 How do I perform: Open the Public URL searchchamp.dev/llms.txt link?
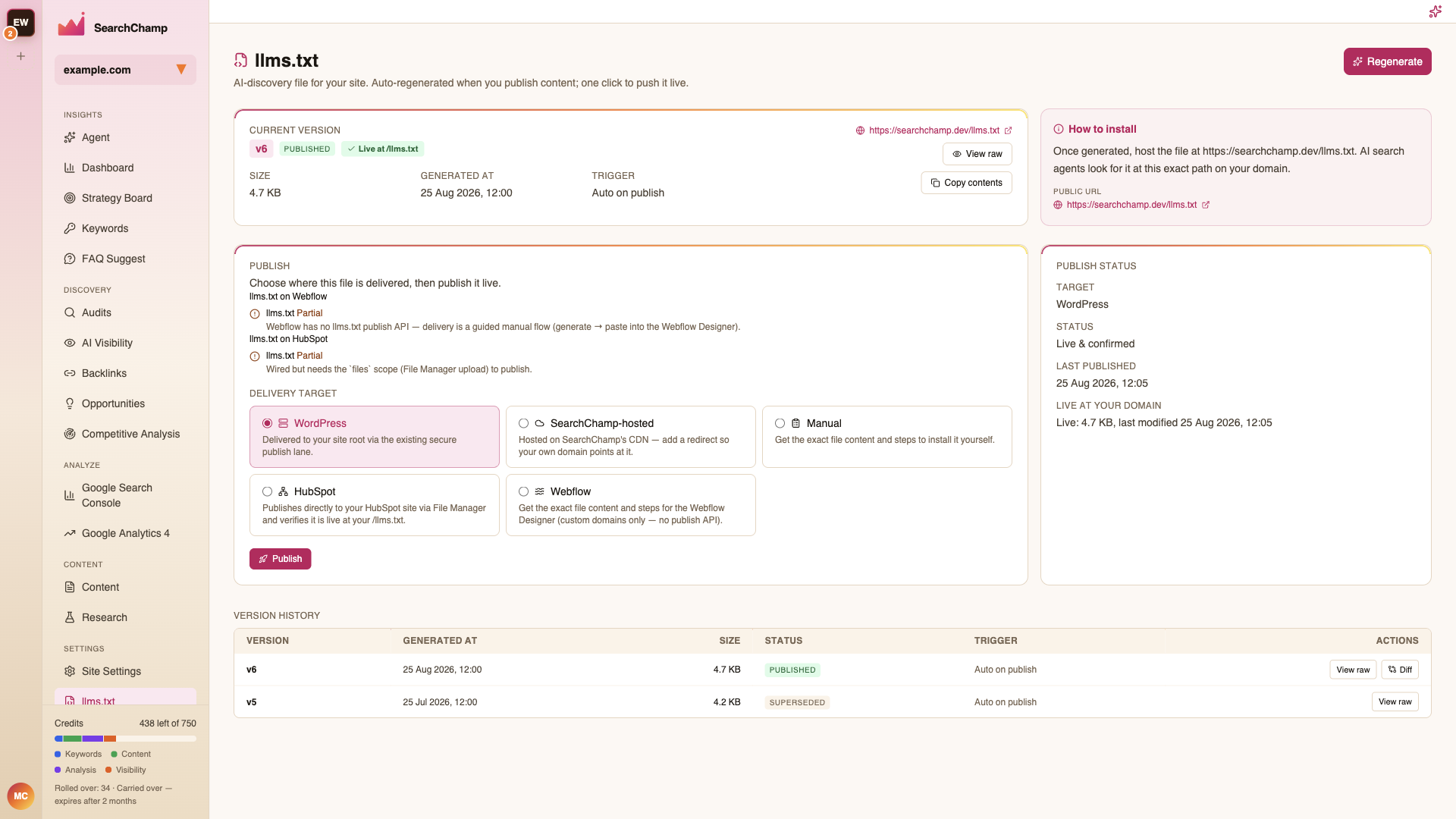click(1131, 205)
